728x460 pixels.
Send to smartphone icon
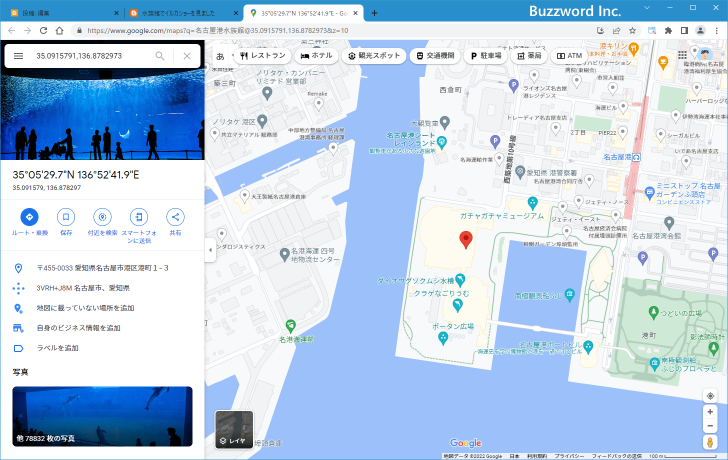tap(139, 217)
